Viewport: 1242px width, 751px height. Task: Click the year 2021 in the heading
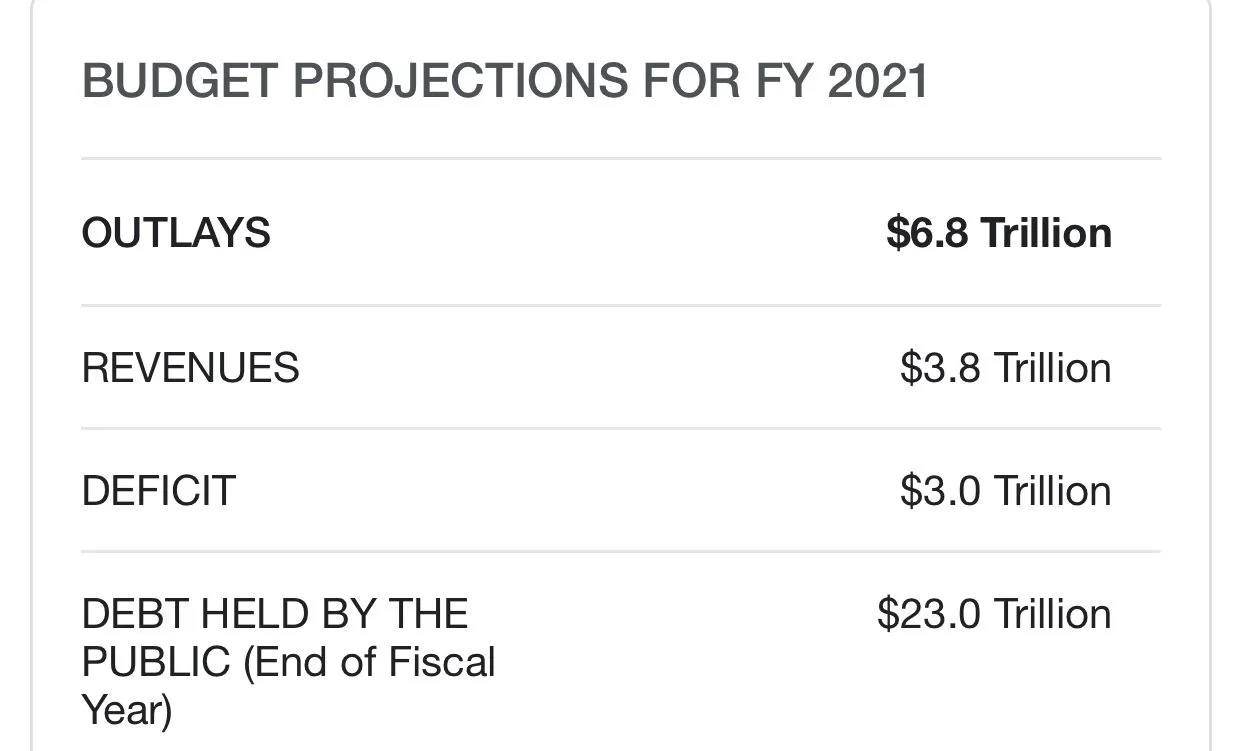pos(878,81)
